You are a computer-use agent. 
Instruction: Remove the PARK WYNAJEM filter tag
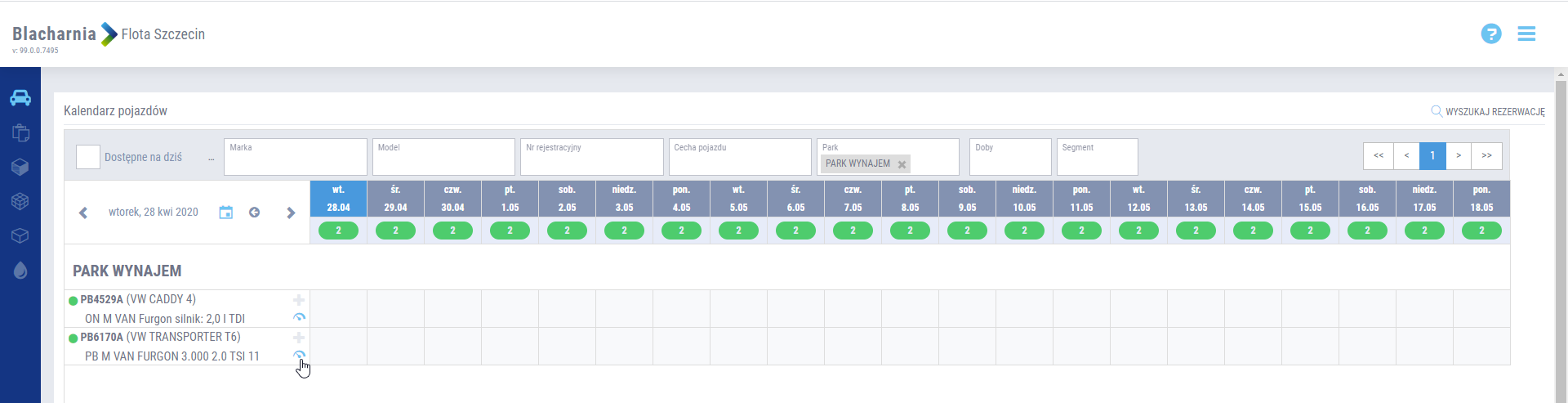click(902, 164)
